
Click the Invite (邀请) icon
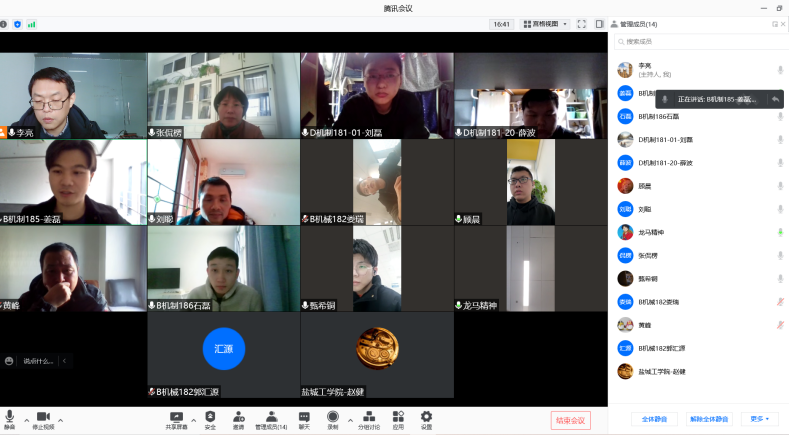pos(239,418)
